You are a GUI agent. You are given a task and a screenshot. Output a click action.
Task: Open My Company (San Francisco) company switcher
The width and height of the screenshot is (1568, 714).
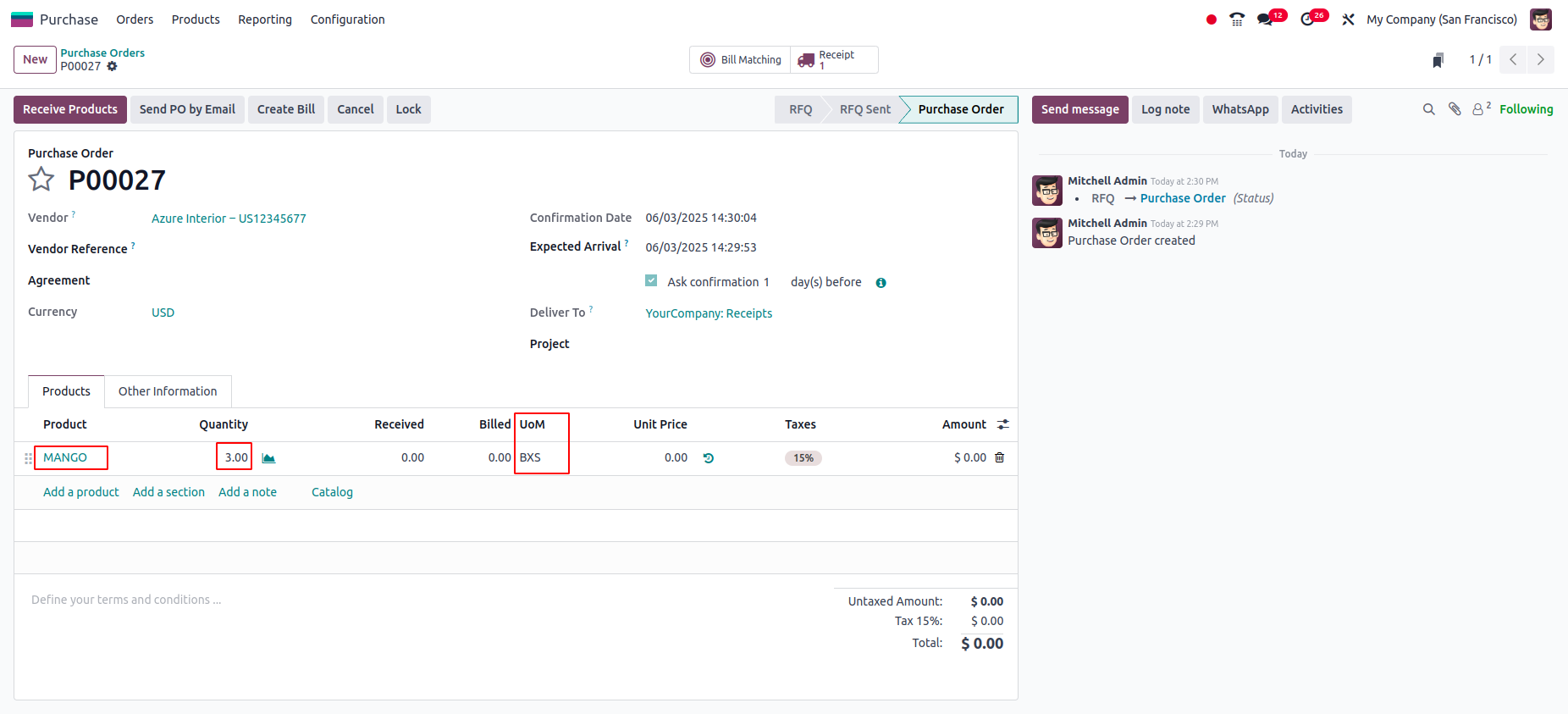(x=1442, y=19)
